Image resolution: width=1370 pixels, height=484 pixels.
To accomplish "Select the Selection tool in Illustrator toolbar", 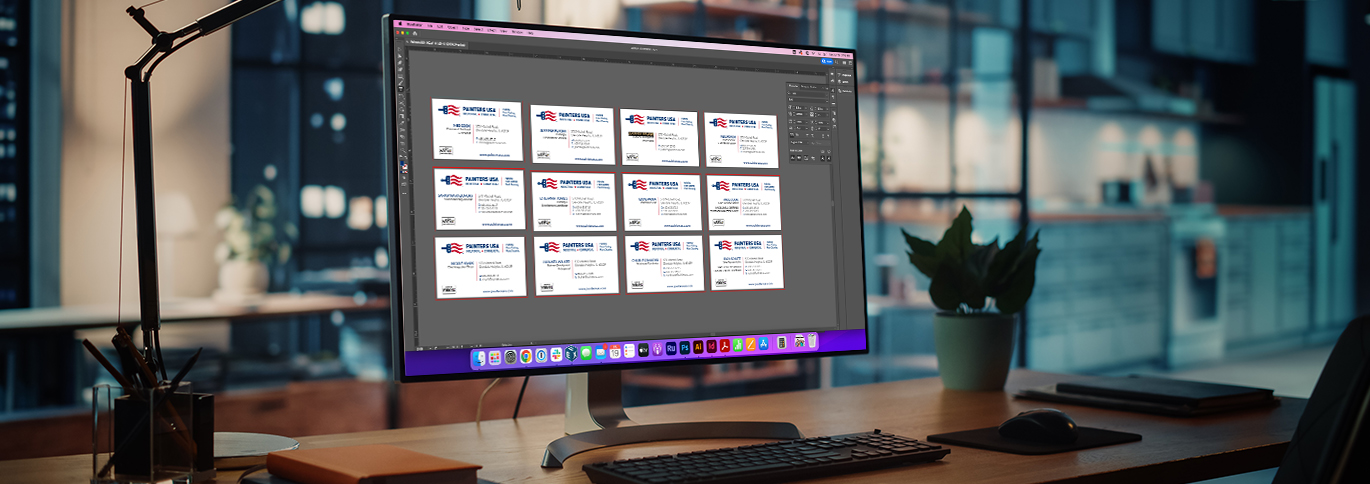I will click(400, 49).
